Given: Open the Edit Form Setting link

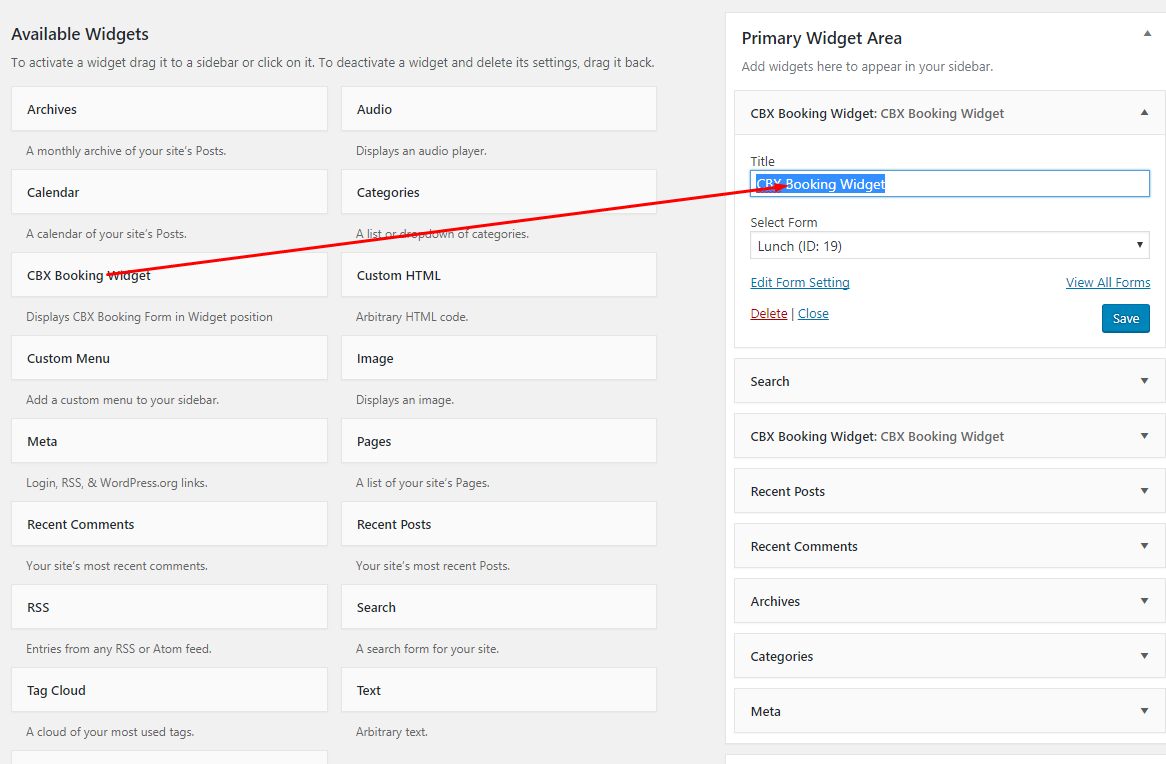Looking at the screenshot, I should click(799, 283).
